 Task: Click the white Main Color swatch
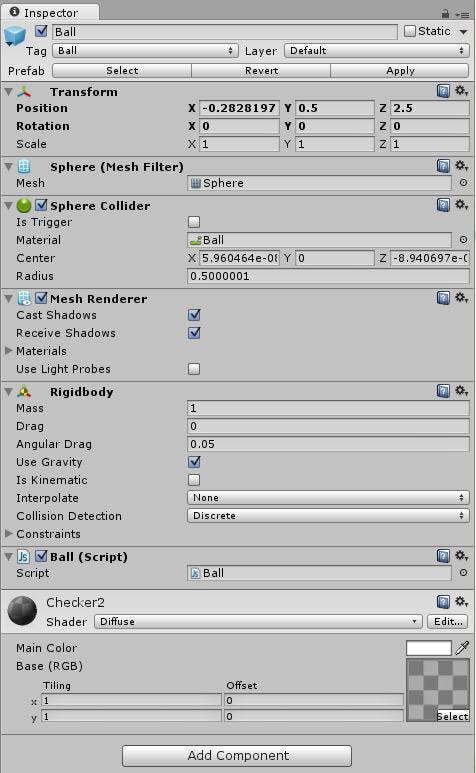(x=429, y=648)
